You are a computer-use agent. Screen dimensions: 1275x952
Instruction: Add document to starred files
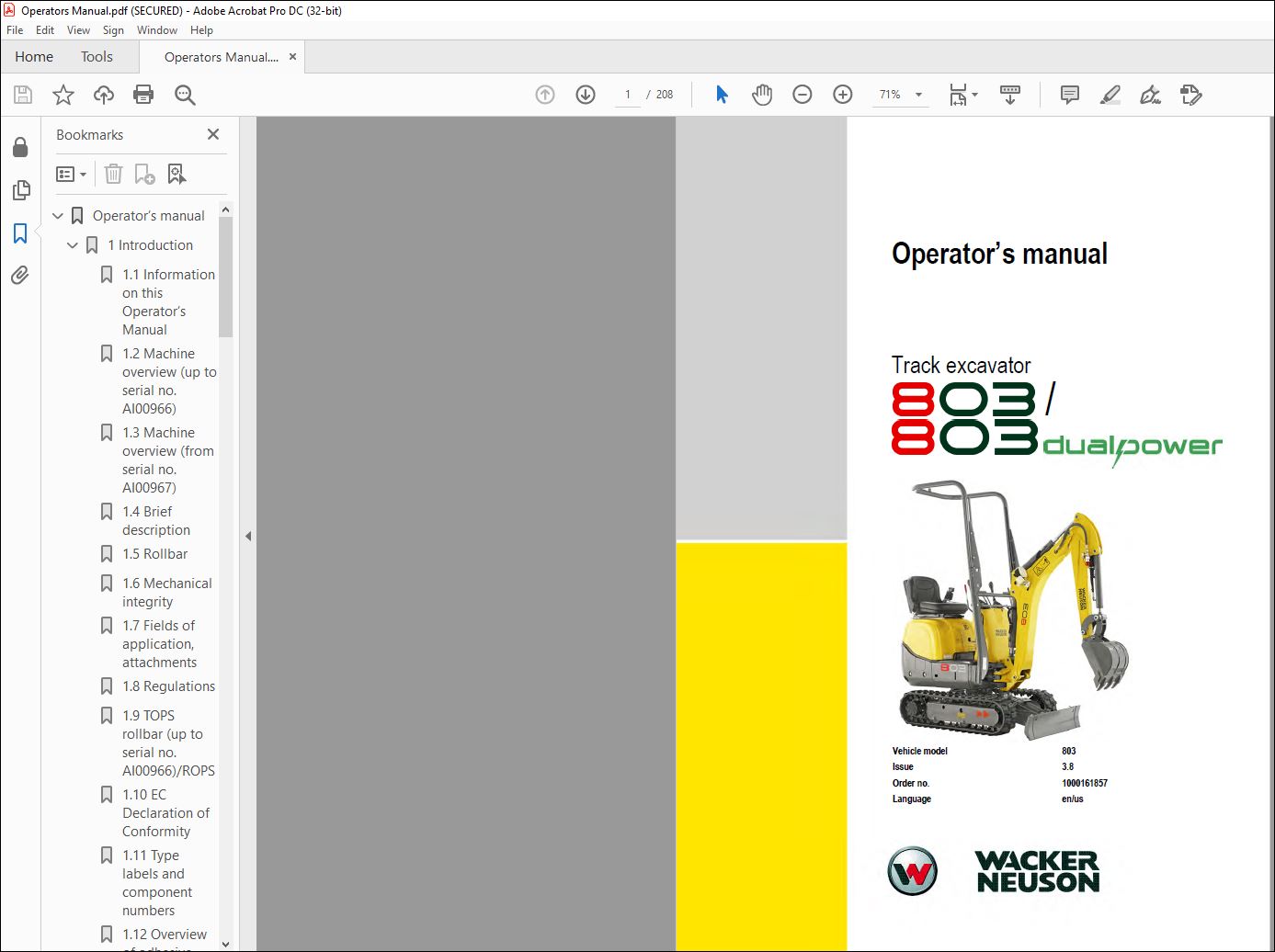[63, 95]
